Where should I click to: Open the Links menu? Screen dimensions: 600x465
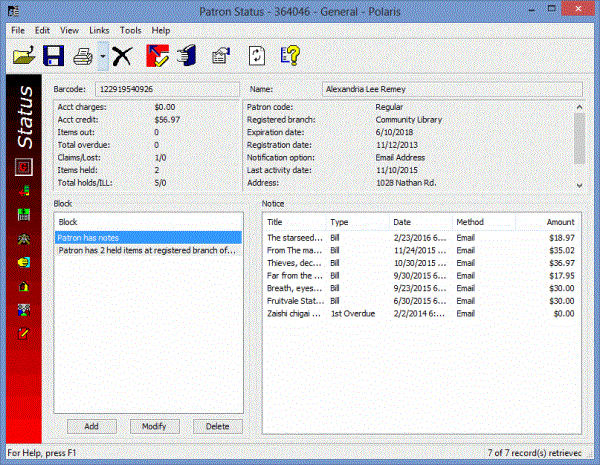click(99, 30)
